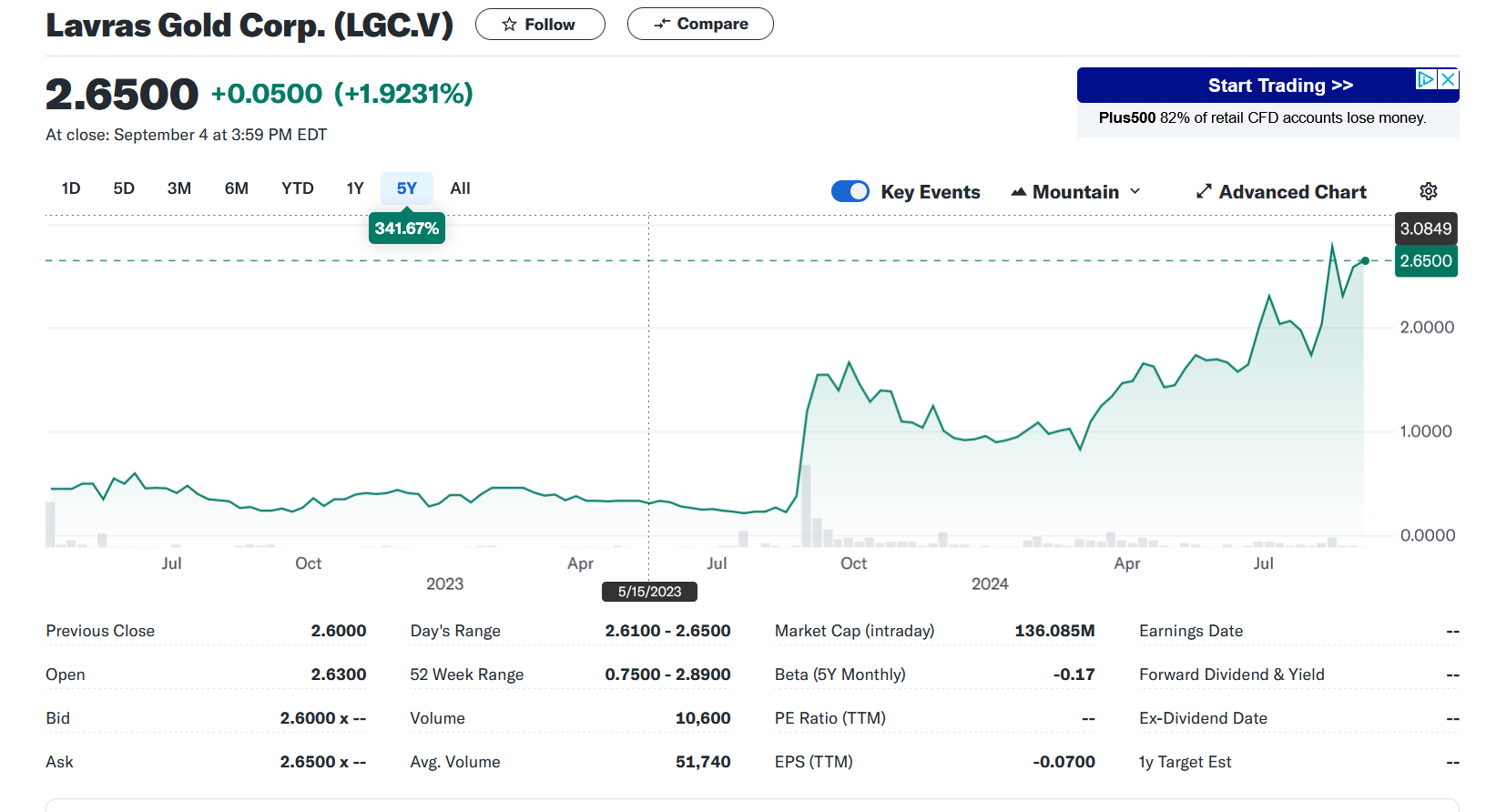Select the YTD range tab

pos(298,188)
